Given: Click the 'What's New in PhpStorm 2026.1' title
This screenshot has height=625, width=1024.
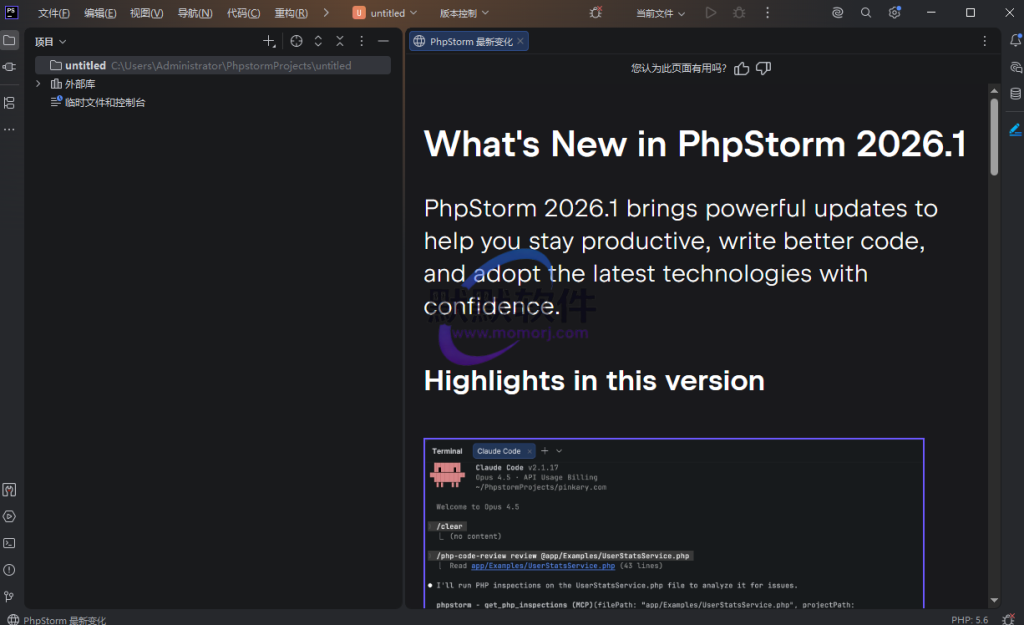Looking at the screenshot, I should click(695, 144).
